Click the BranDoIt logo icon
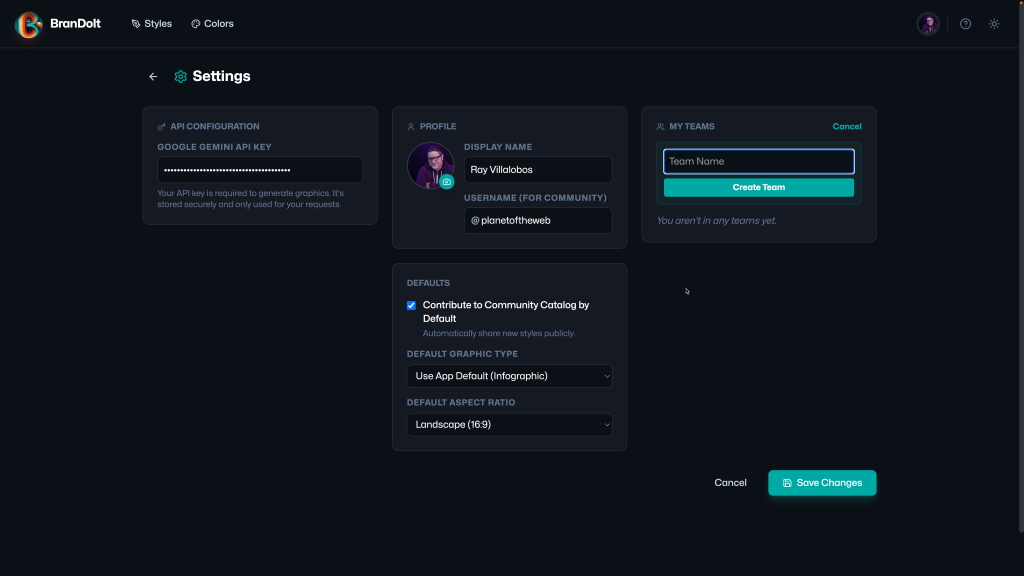The width and height of the screenshot is (1024, 576). click(x=29, y=24)
